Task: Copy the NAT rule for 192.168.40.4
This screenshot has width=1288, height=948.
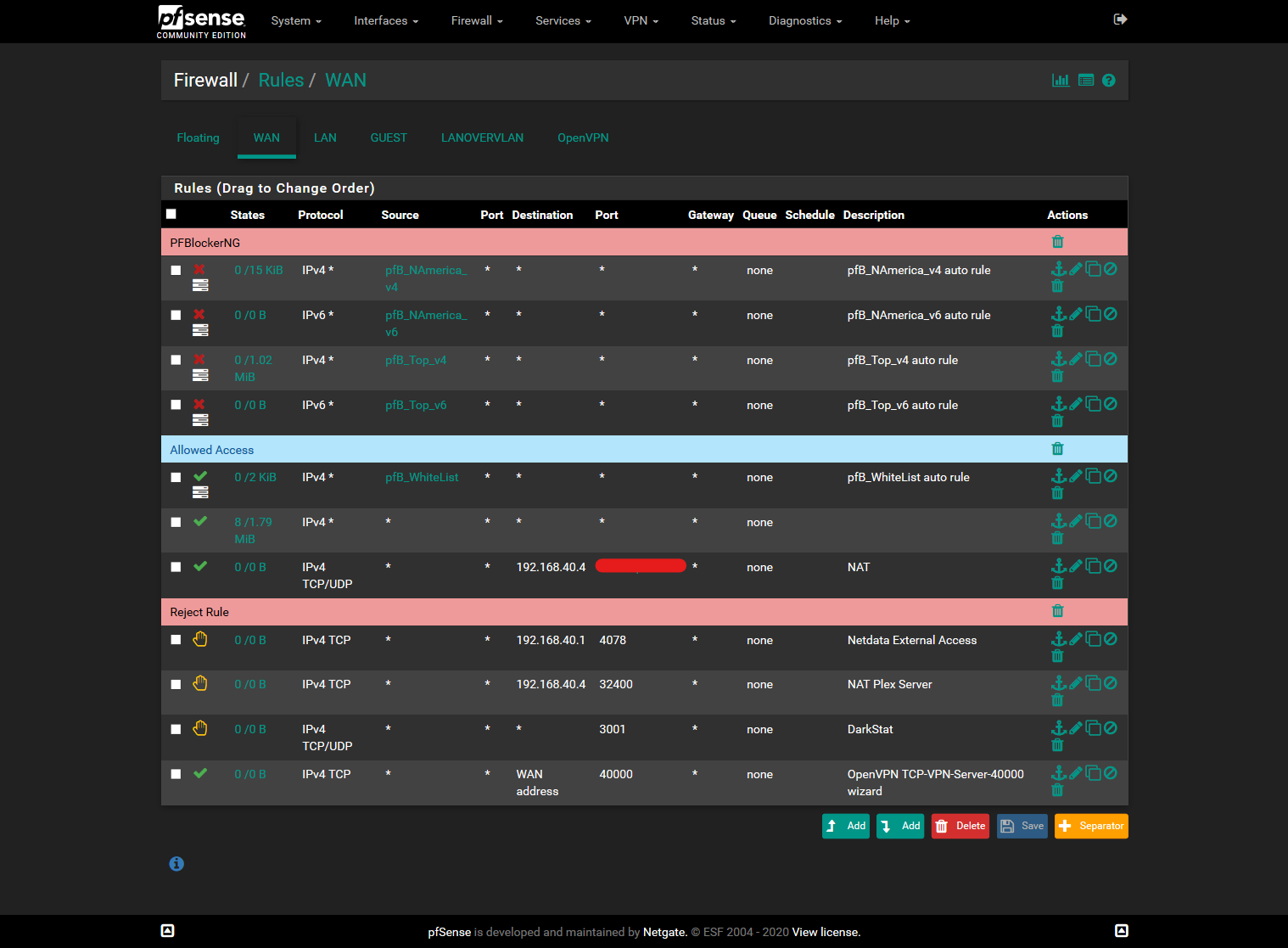Action: (x=1094, y=566)
